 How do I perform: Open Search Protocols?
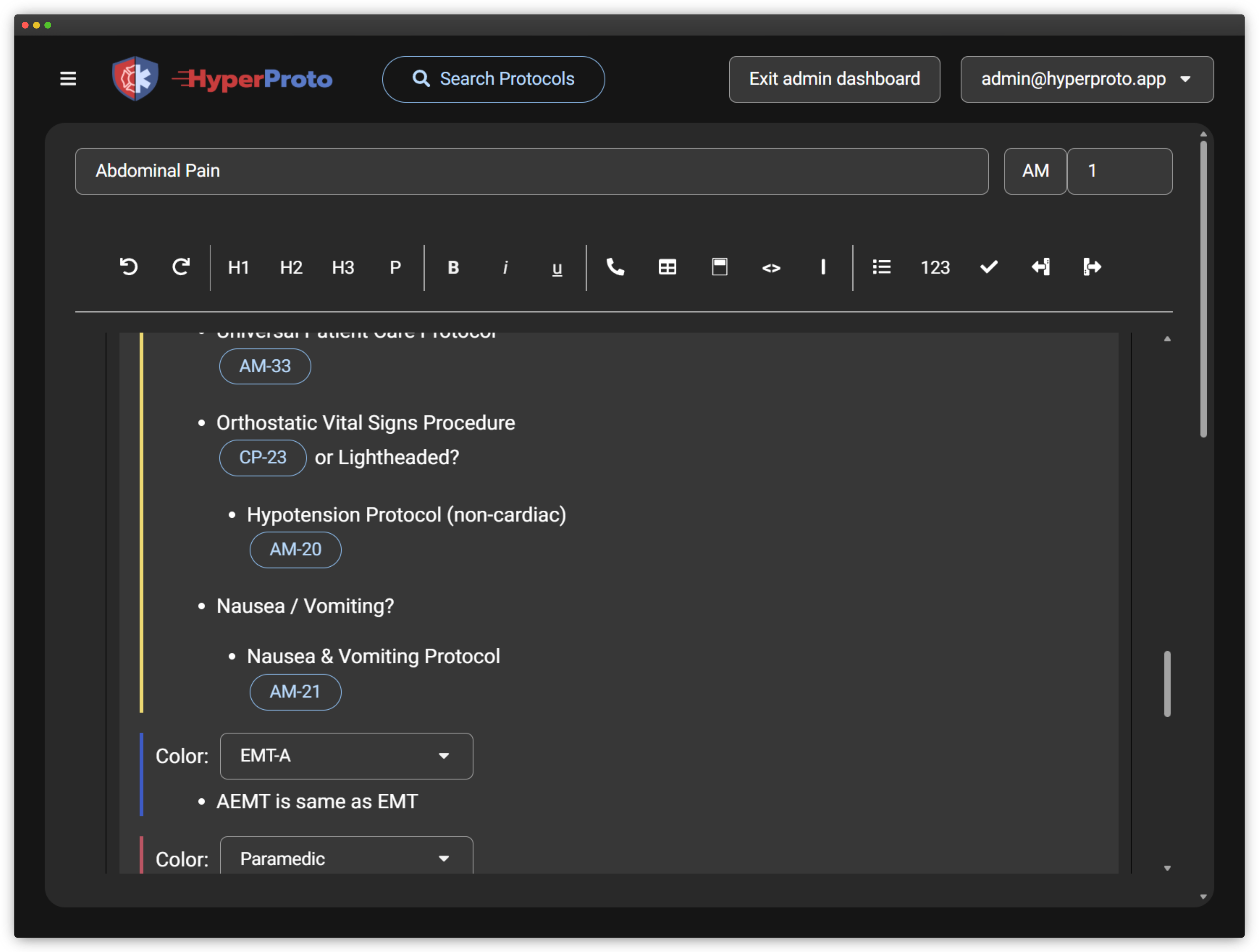click(493, 79)
